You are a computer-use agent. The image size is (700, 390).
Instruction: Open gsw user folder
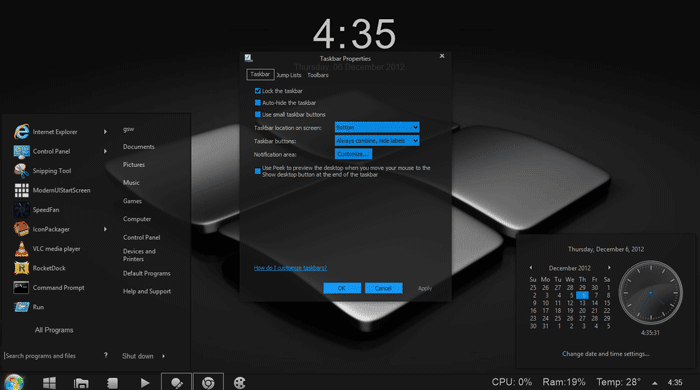click(x=128, y=129)
